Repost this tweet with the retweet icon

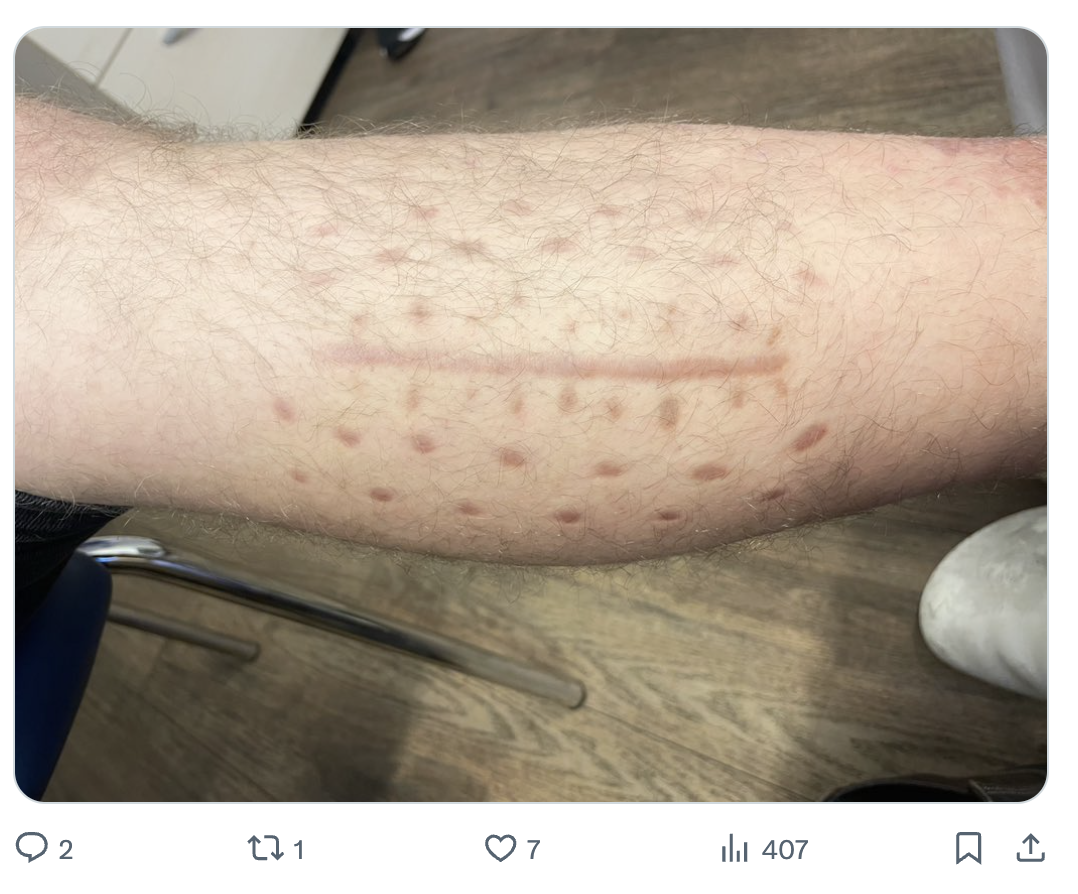click(x=265, y=848)
